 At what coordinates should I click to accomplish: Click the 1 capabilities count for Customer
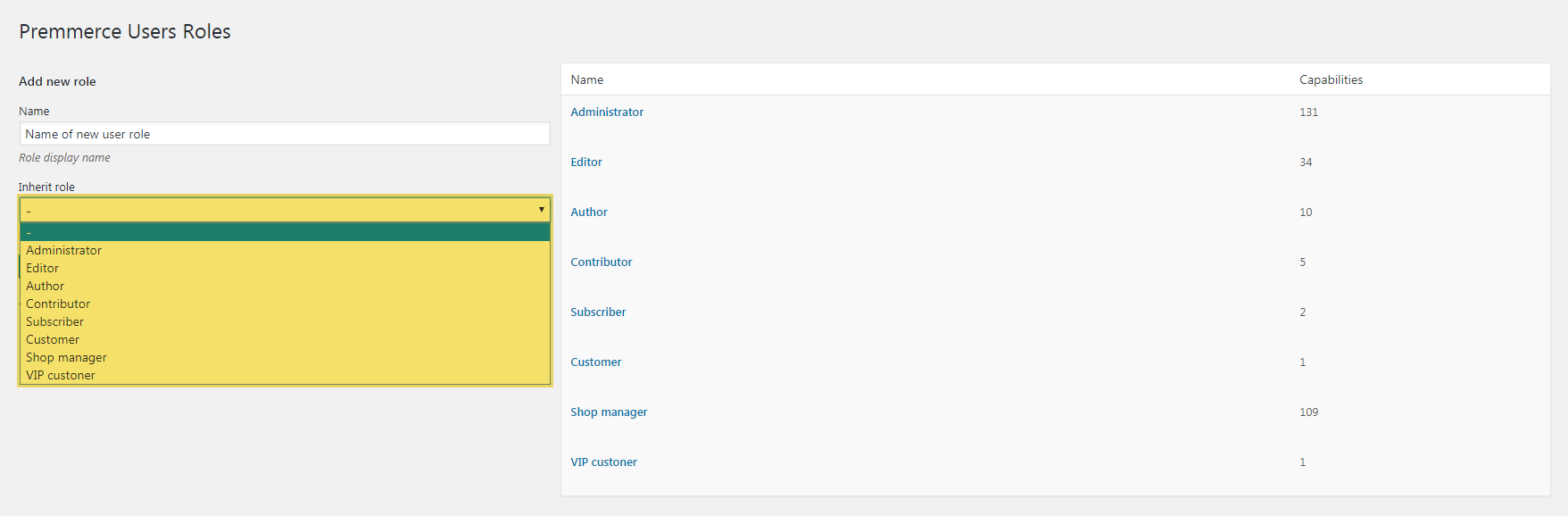point(1302,362)
